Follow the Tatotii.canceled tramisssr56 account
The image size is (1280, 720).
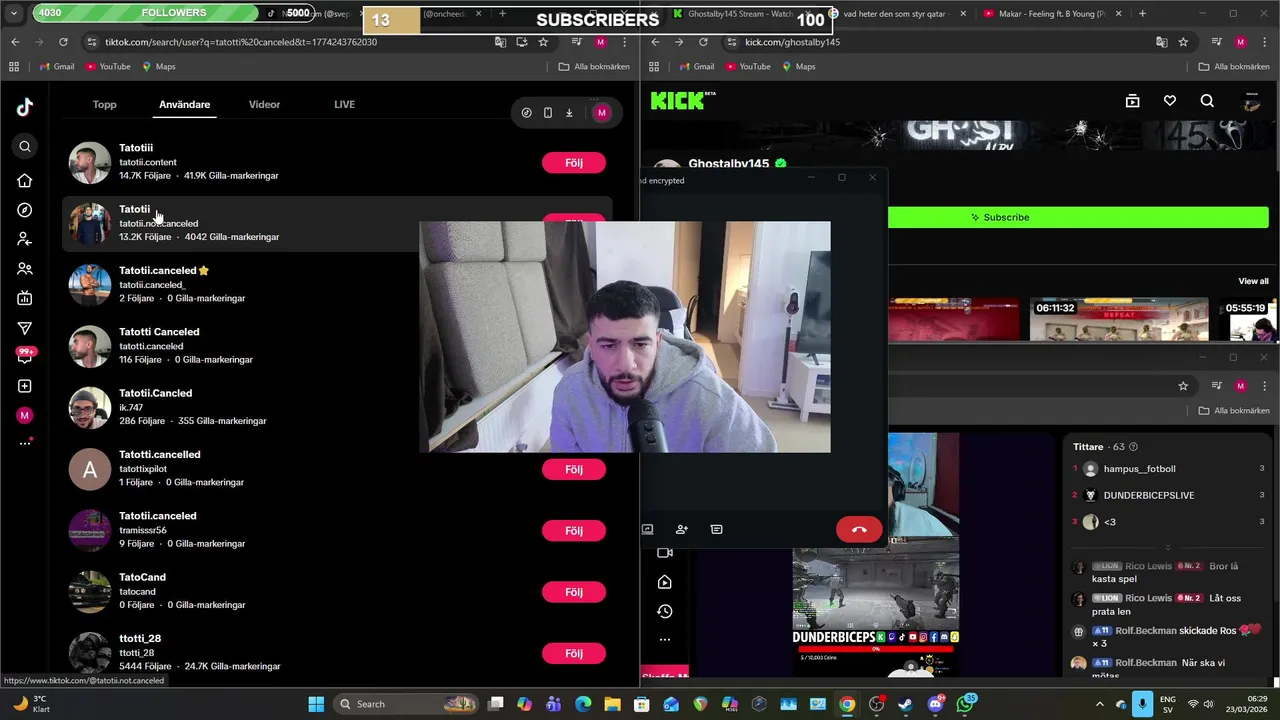pos(574,531)
